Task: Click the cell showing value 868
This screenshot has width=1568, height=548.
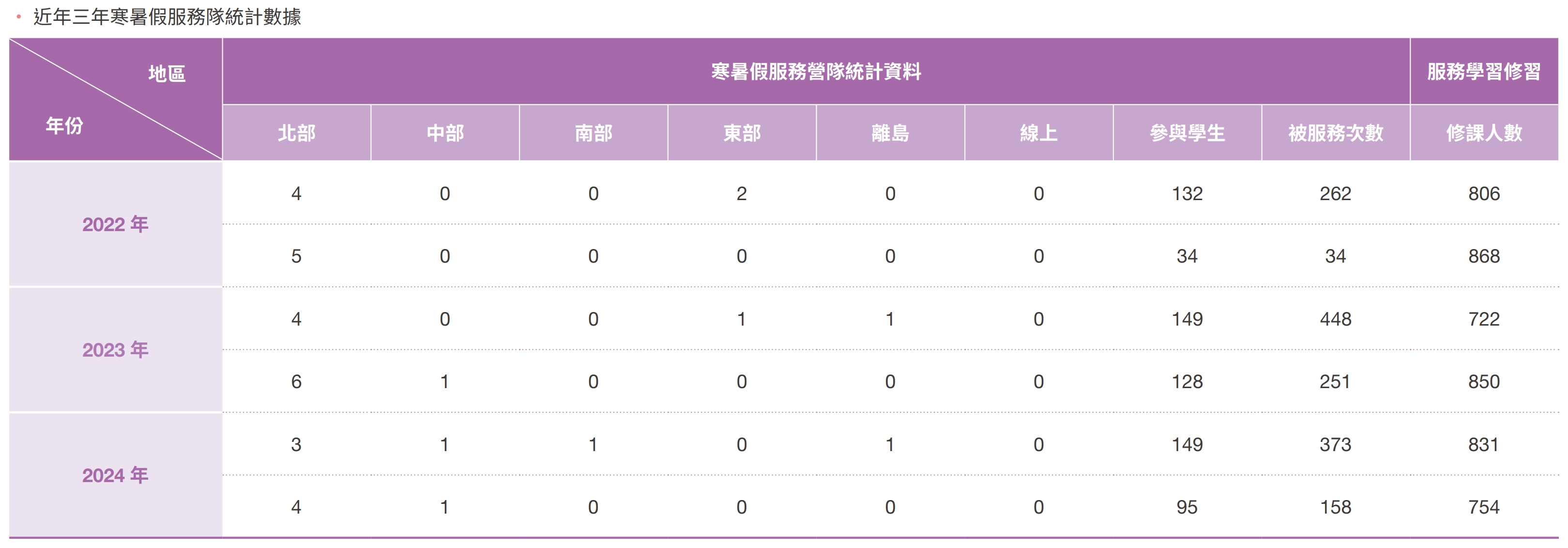Action: pos(1484,256)
